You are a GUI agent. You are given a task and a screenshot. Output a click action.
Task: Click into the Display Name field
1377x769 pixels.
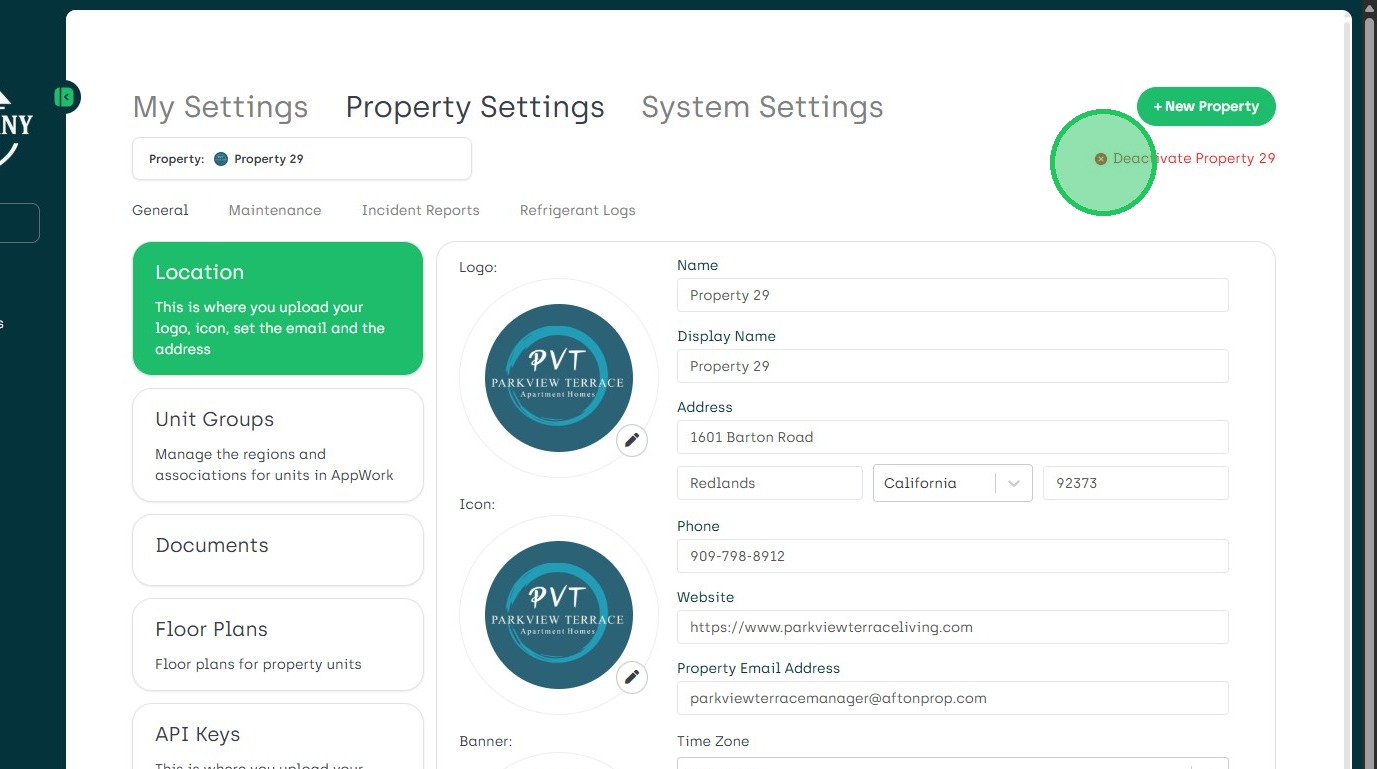point(953,366)
